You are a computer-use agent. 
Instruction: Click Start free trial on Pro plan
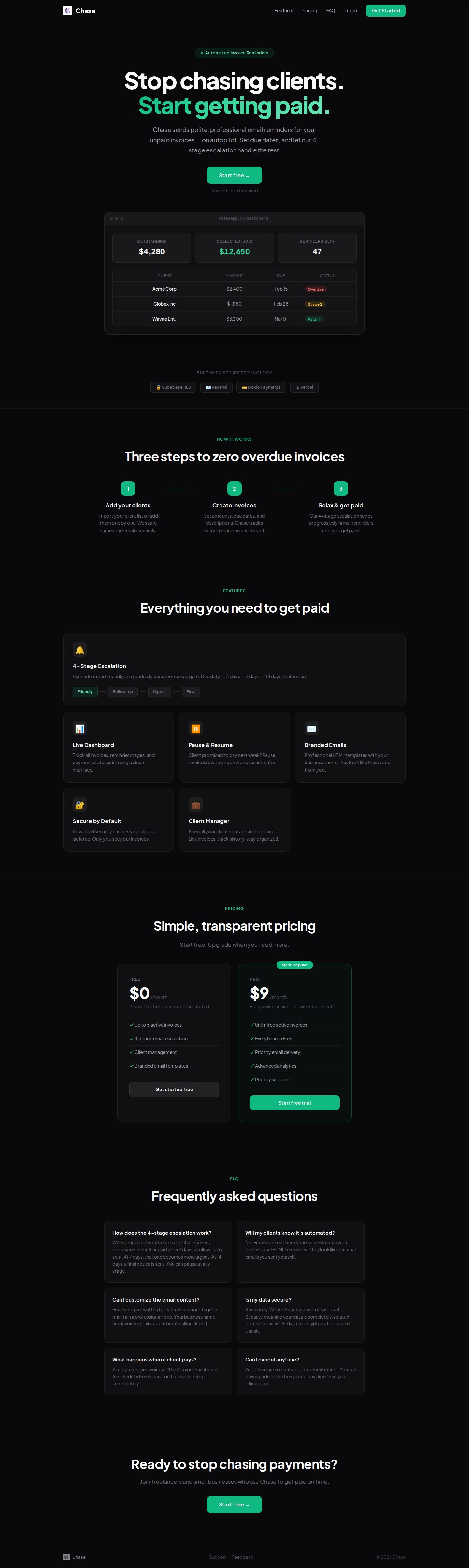pos(294,1103)
